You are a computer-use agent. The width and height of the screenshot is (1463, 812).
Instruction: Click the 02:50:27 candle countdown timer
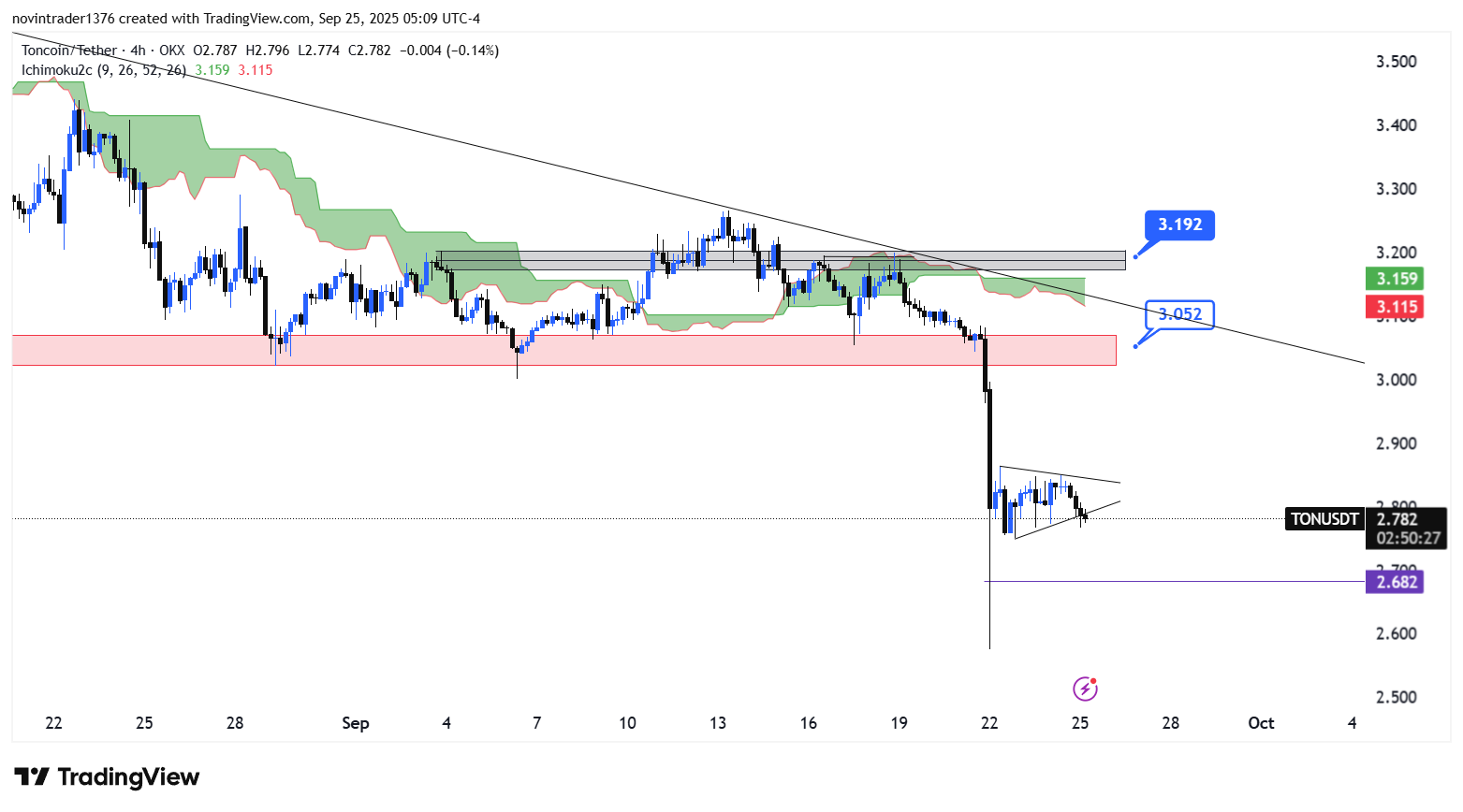click(1408, 538)
